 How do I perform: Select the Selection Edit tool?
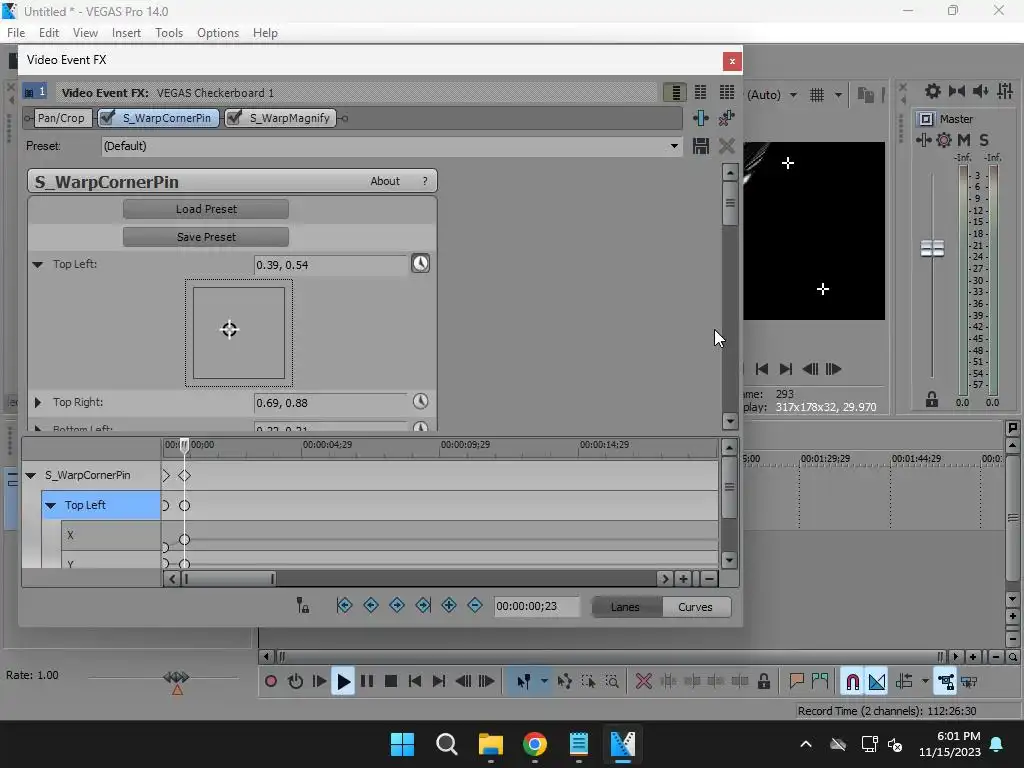tap(588, 682)
